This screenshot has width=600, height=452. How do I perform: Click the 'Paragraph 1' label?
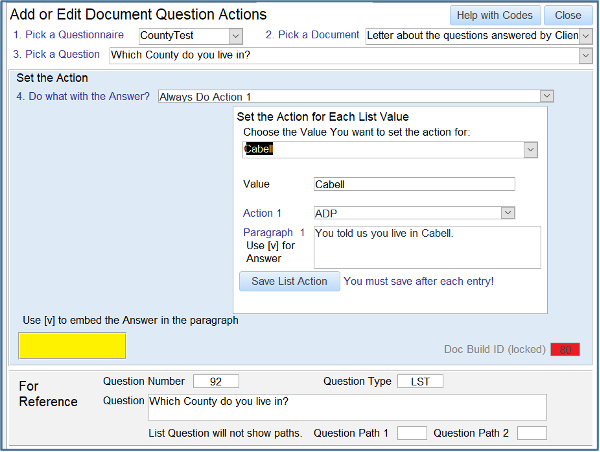click(x=274, y=232)
